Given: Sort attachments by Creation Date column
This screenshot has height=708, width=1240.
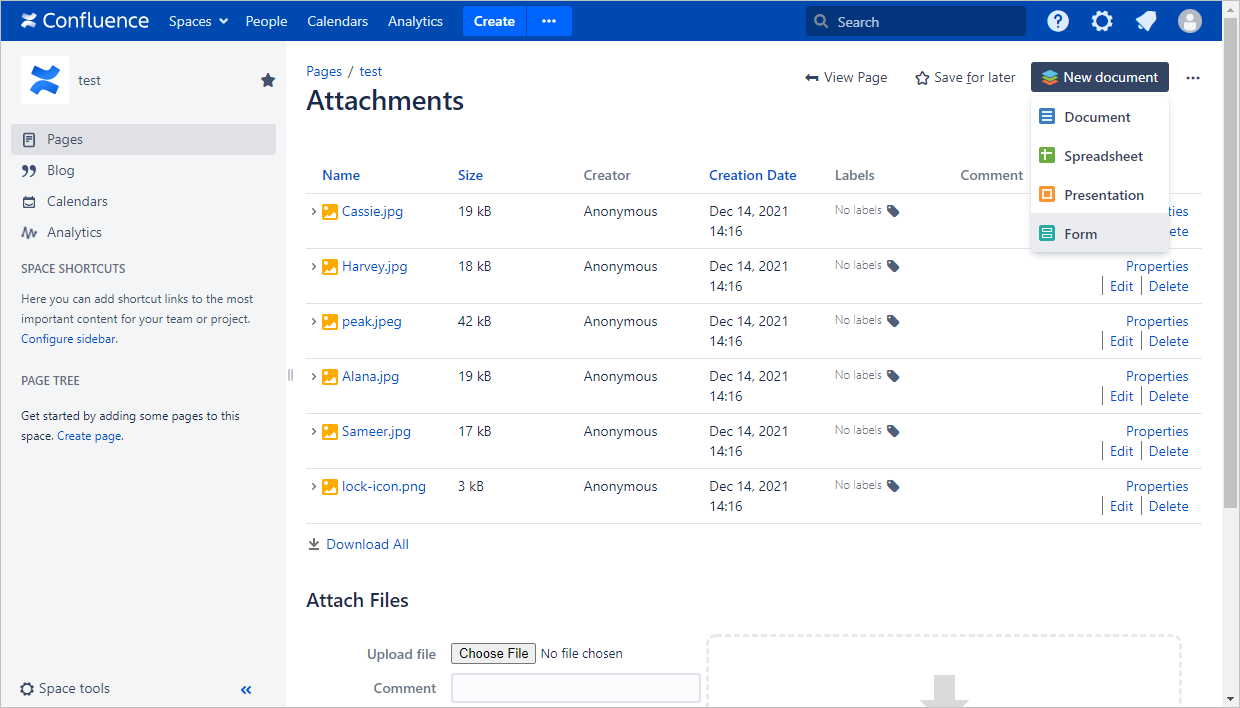Looking at the screenshot, I should 752,175.
